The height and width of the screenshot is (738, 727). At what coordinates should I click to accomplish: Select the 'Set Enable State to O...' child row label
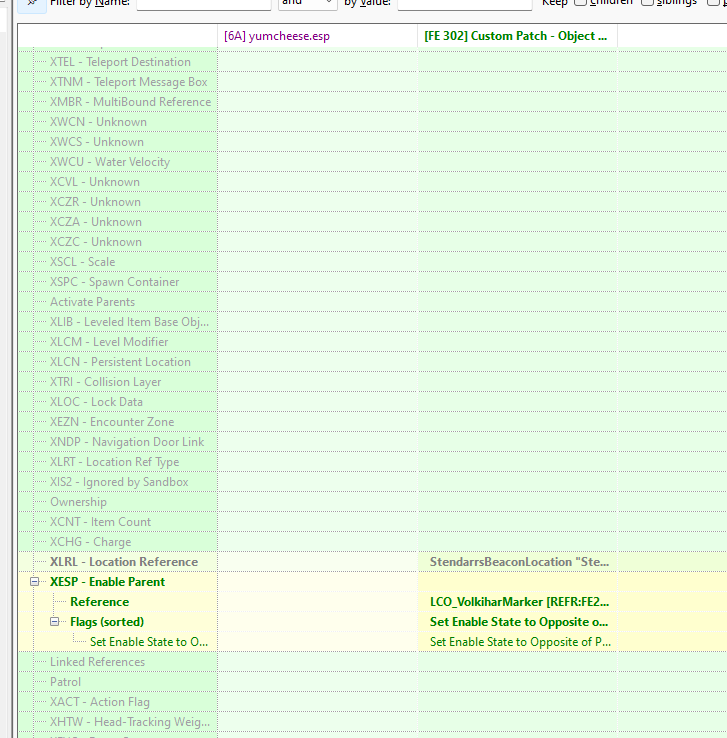click(x=149, y=642)
